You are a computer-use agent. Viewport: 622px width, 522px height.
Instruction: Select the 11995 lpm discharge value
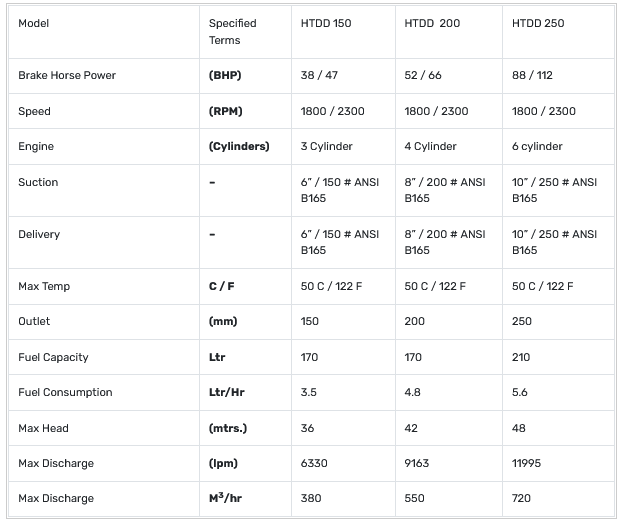pyautogui.click(x=527, y=463)
